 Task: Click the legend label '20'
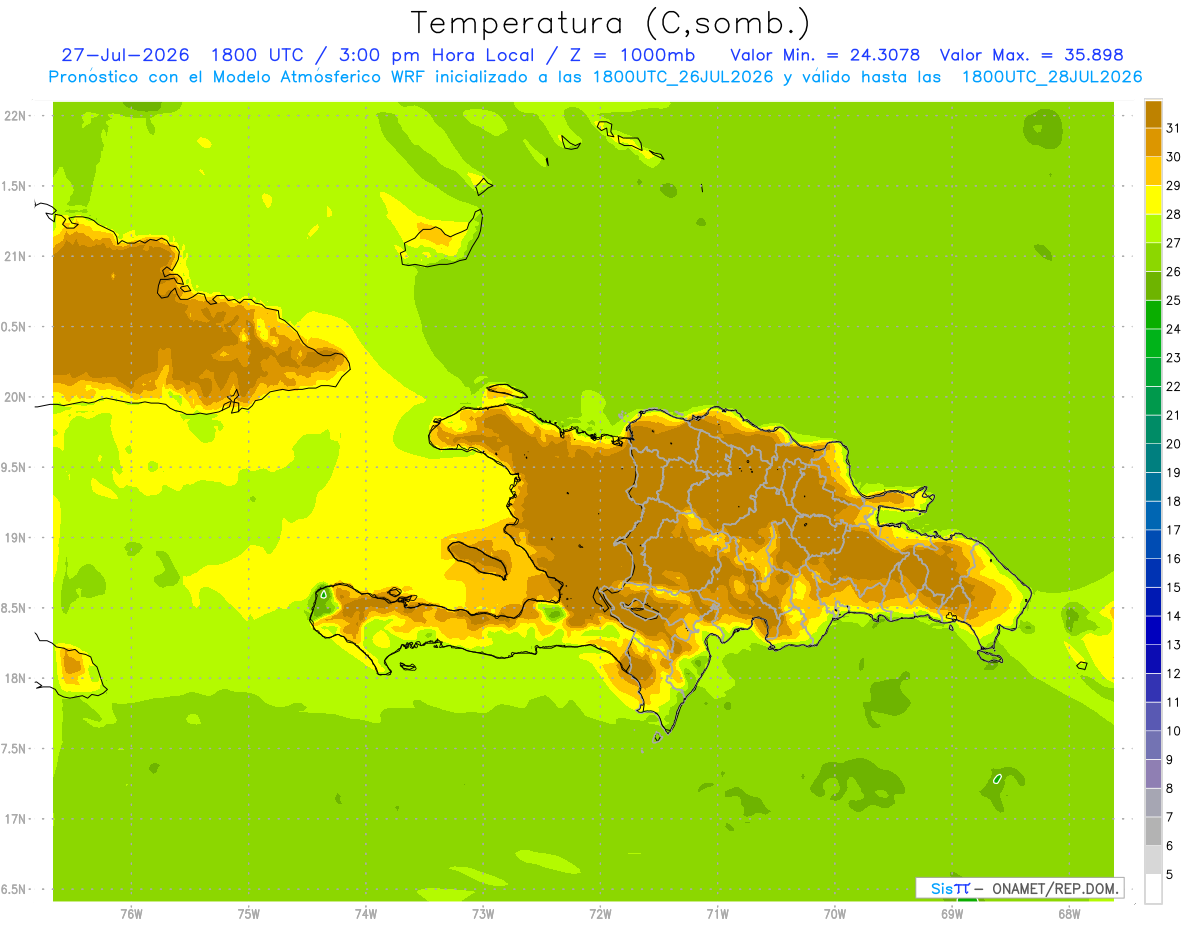(1173, 444)
